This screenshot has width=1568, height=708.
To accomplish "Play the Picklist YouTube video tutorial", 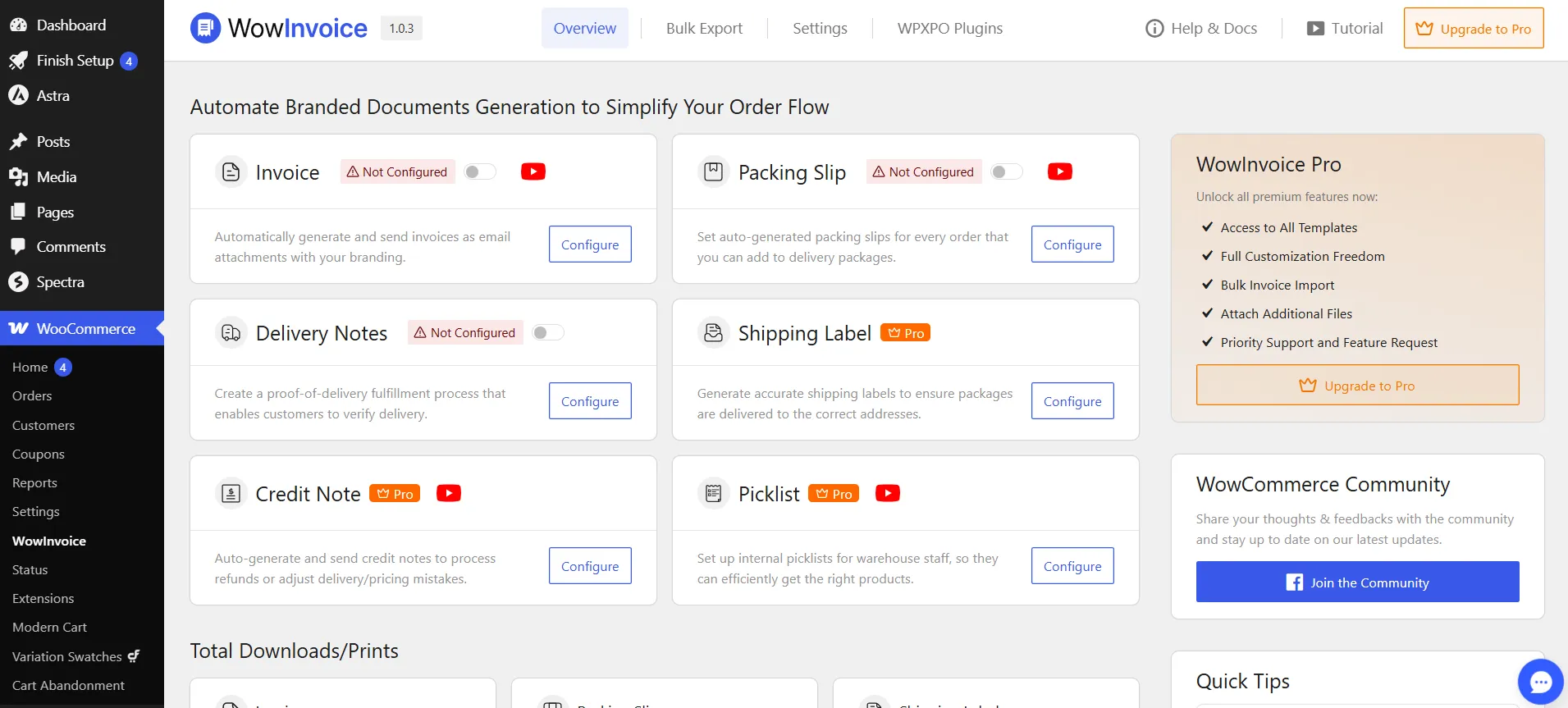I will 888,493.
